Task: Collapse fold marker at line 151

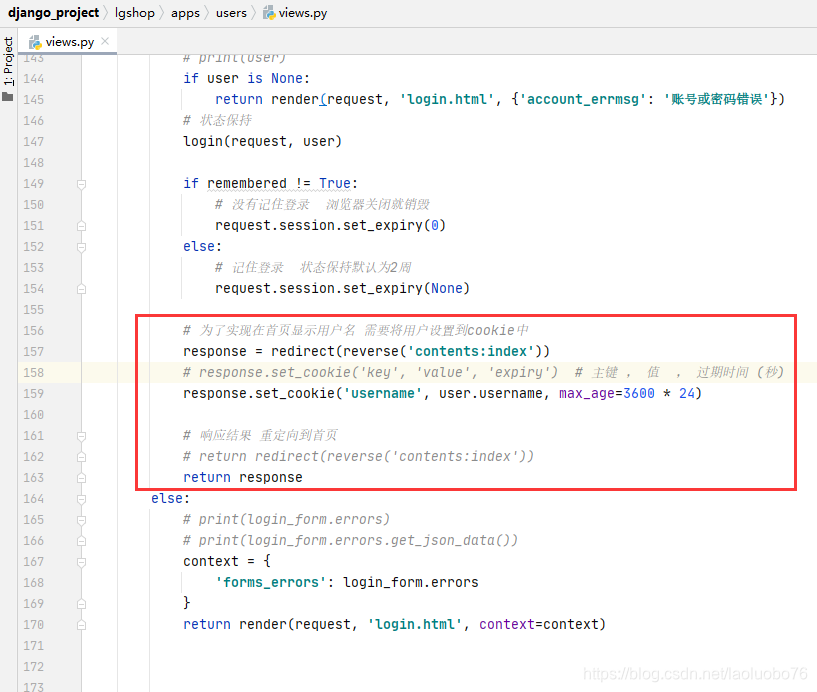Action: tap(81, 226)
